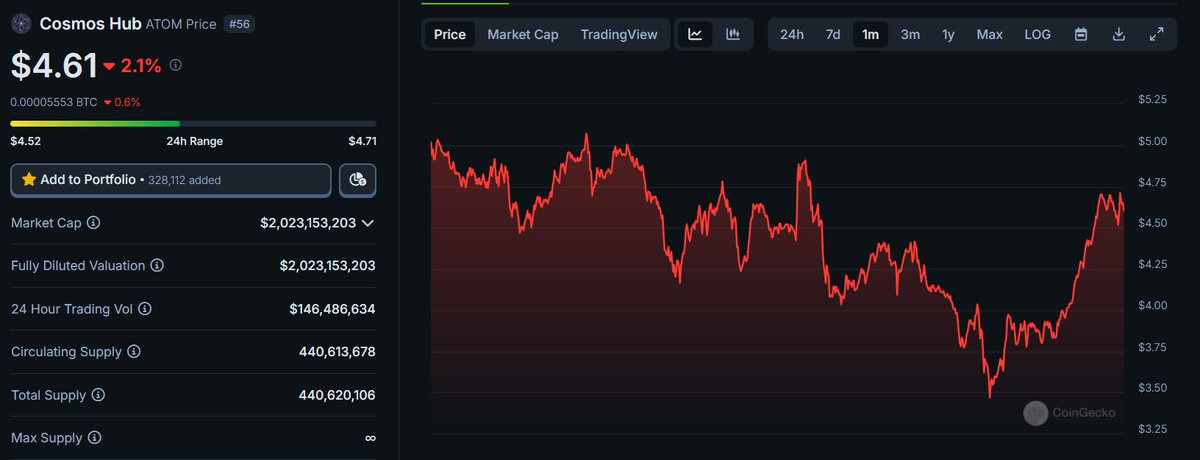This screenshot has width=1200, height=460.
Task: Click the ATOM Price label
Action: pos(181,24)
